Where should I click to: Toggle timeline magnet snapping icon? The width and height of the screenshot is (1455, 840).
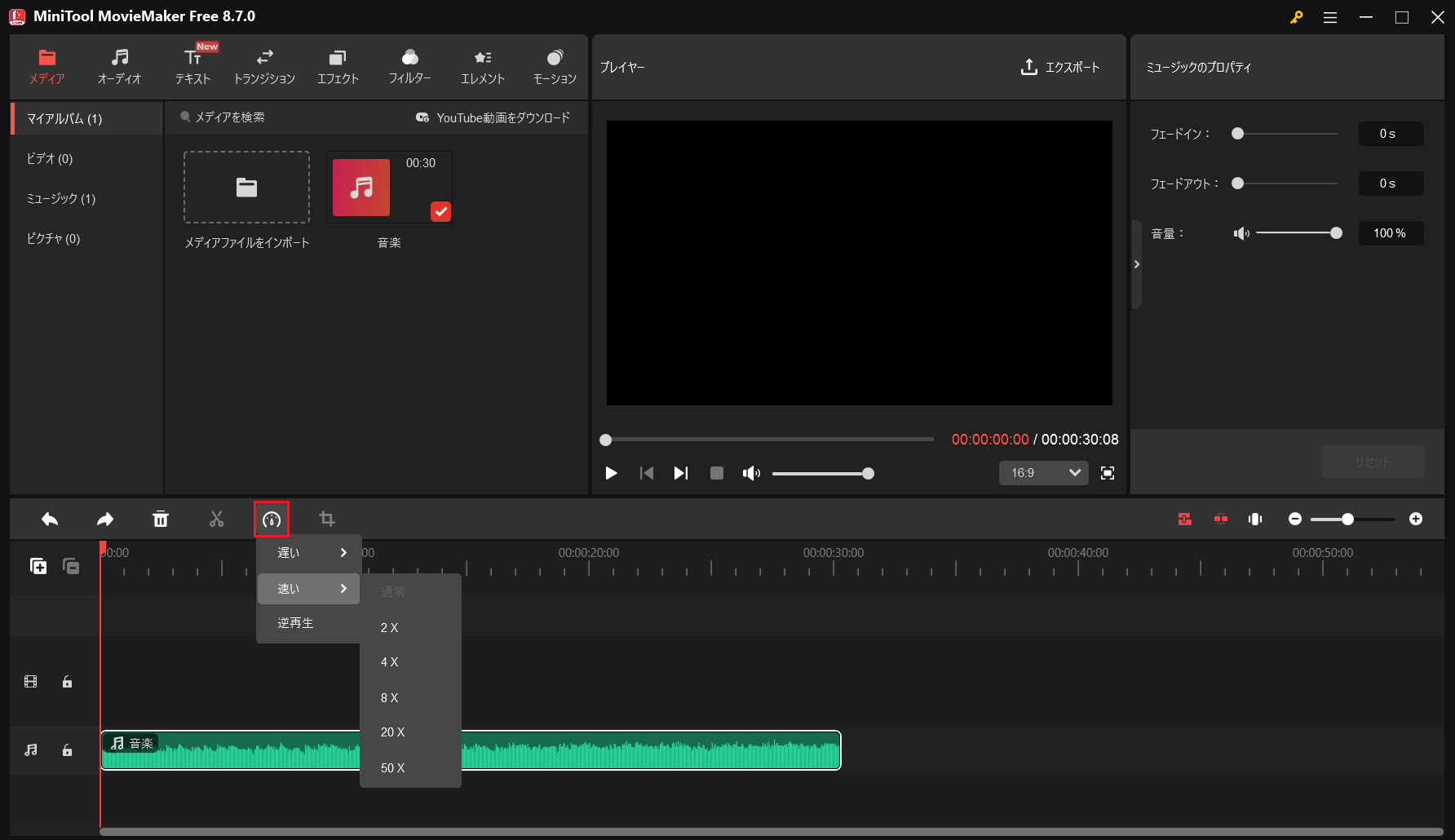pyautogui.click(x=1184, y=519)
